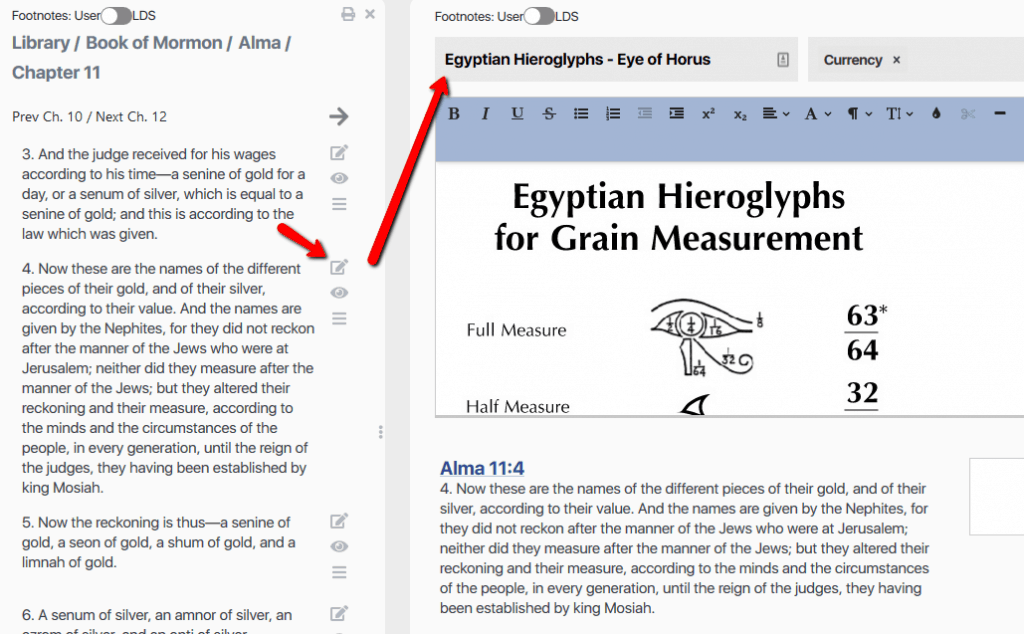Image resolution: width=1024 pixels, height=634 pixels.
Task: Apply superscript formatting
Action: pyautogui.click(x=709, y=113)
